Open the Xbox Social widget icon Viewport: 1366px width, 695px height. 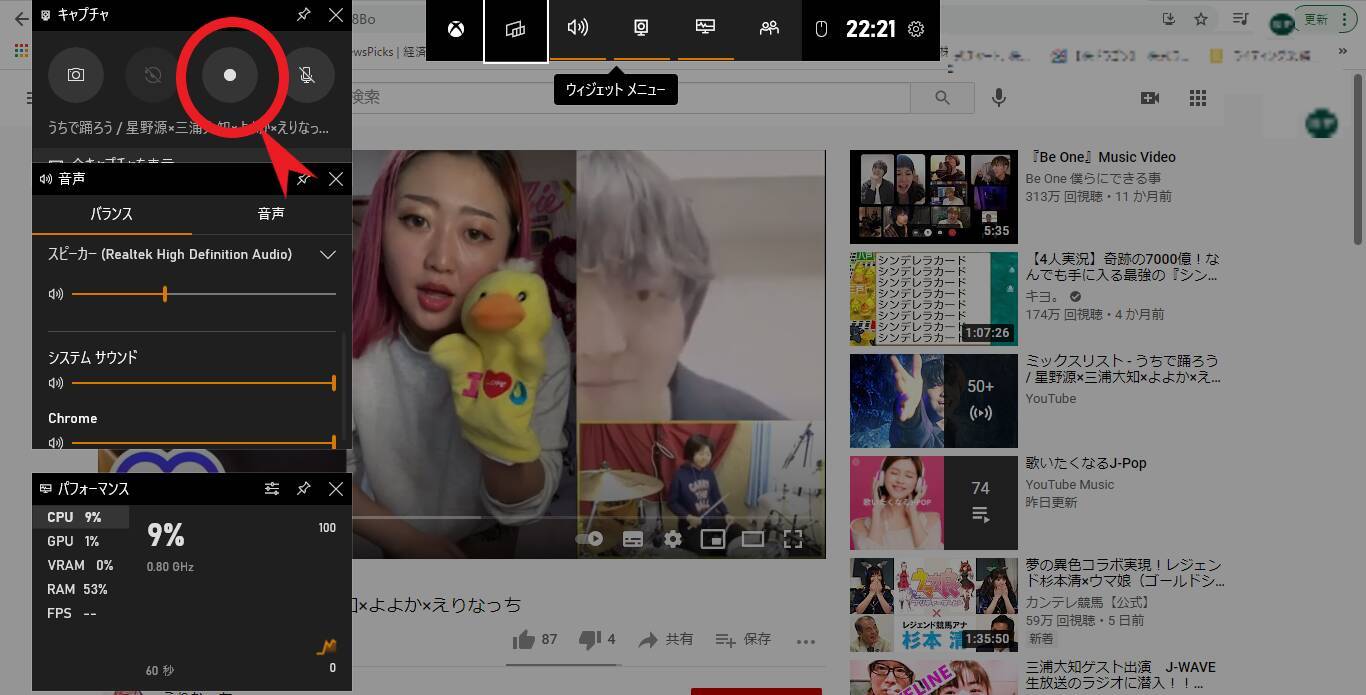[768, 29]
